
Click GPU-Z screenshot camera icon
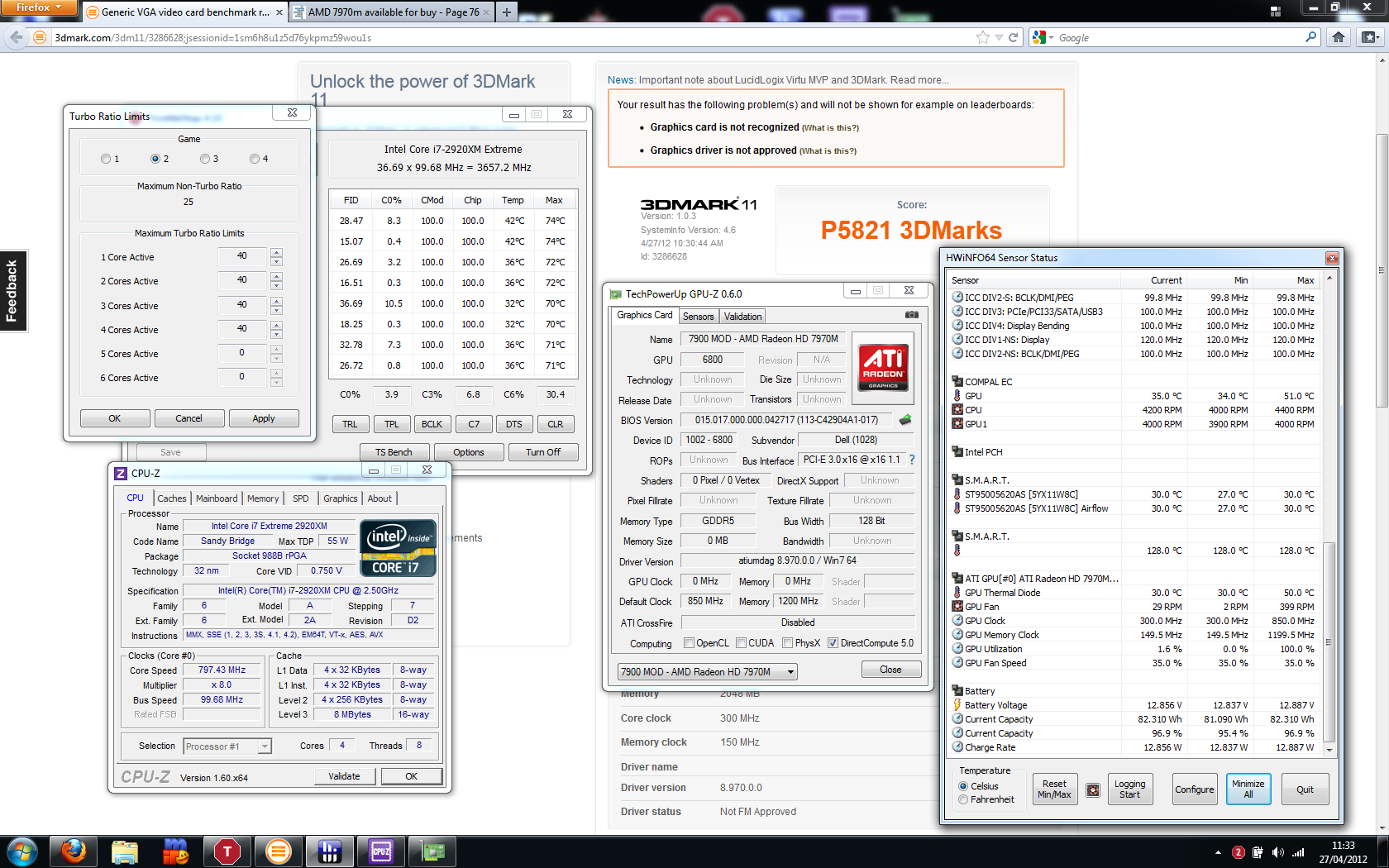tap(911, 315)
